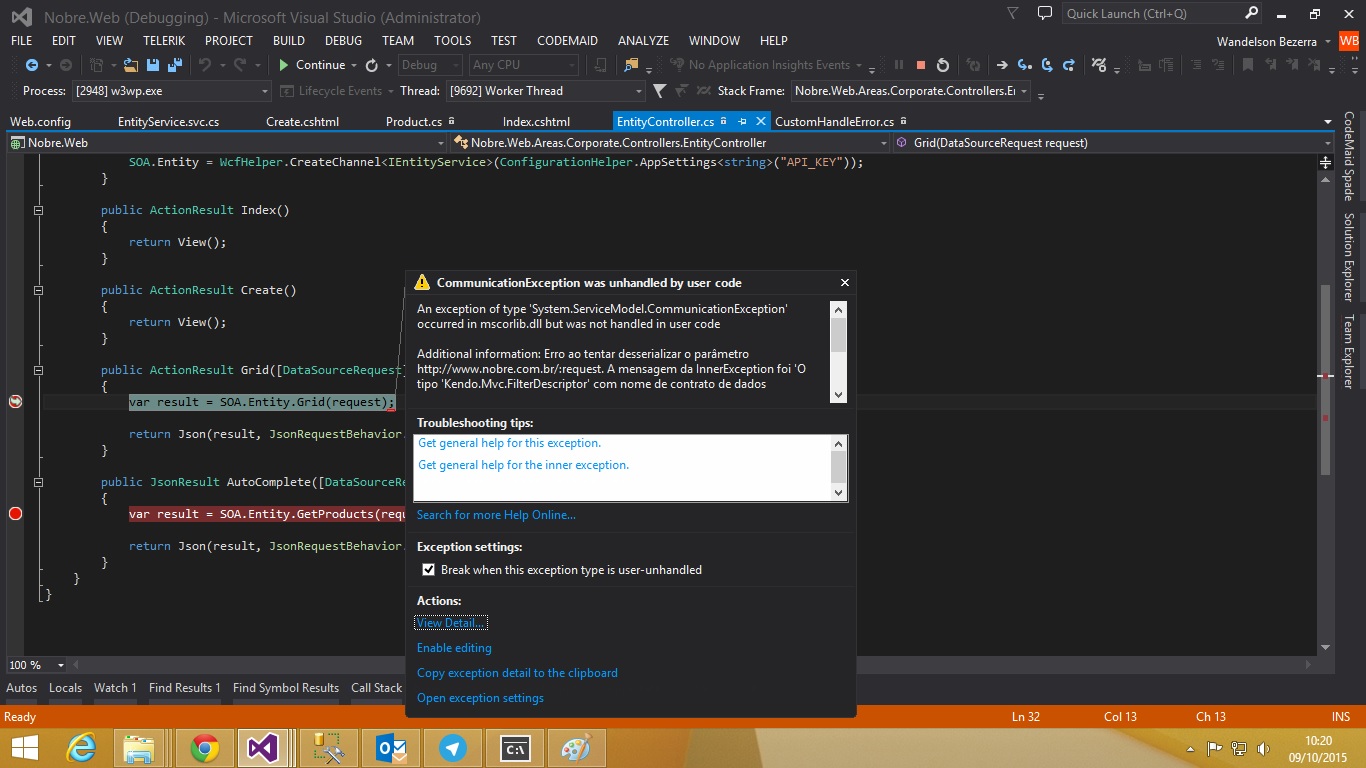Click 'Copy exception detail to the clipboard'
The width and height of the screenshot is (1366, 768).
pyautogui.click(x=517, y=673)
